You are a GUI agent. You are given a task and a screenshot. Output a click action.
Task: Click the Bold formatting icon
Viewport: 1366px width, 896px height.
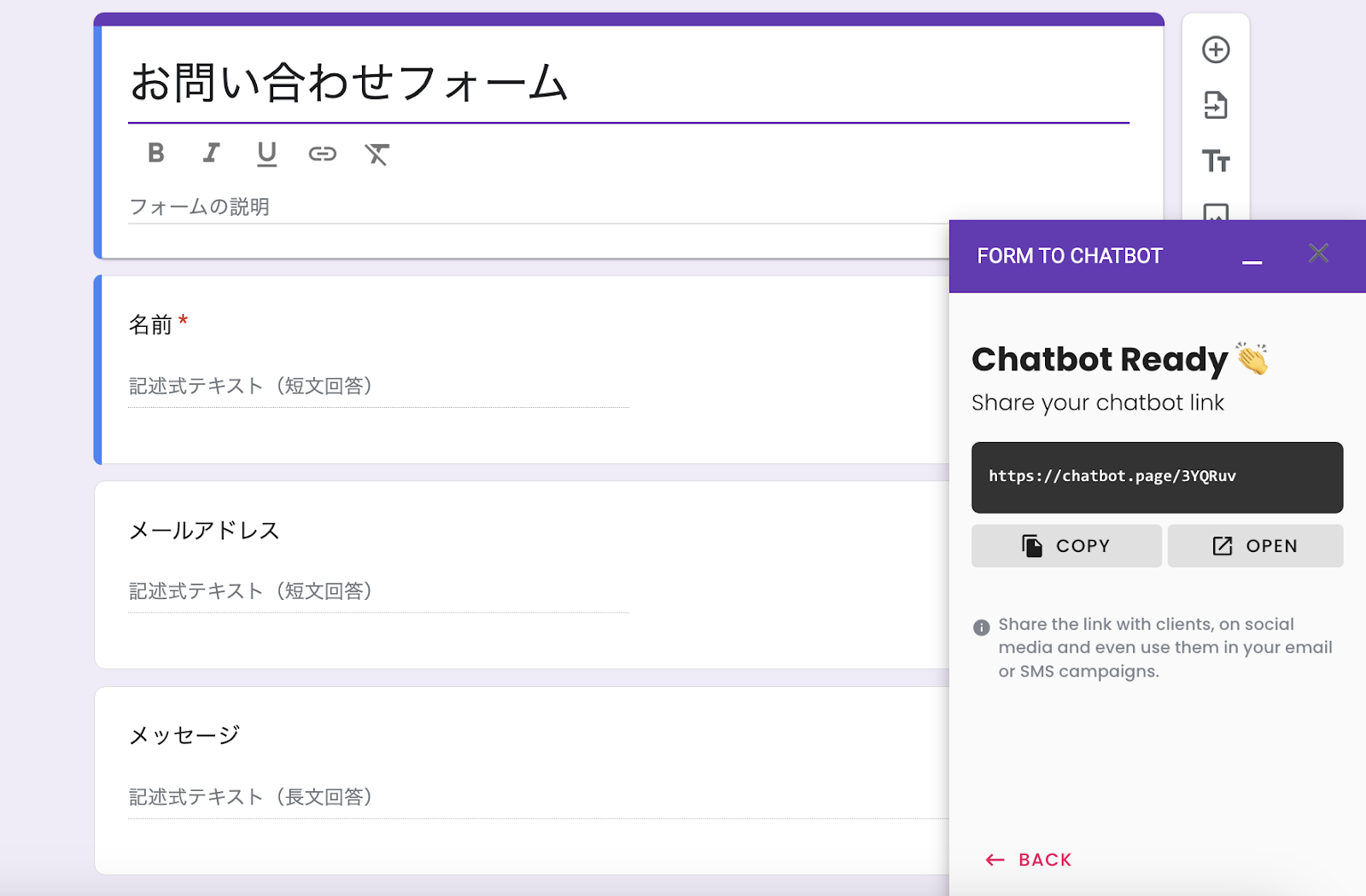155,154
